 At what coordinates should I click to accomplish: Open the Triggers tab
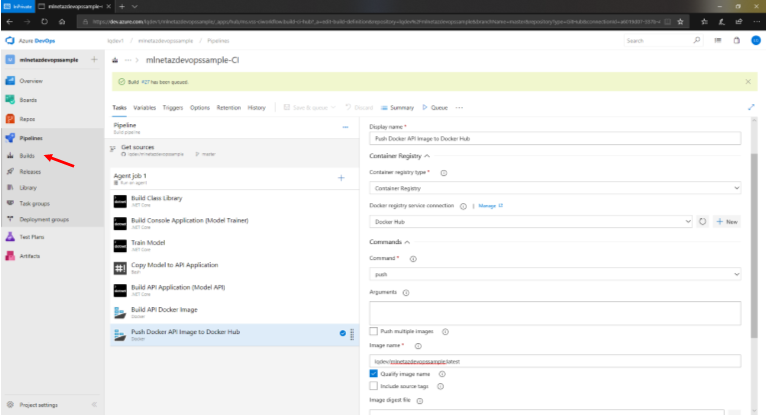[x=172, y=107]
